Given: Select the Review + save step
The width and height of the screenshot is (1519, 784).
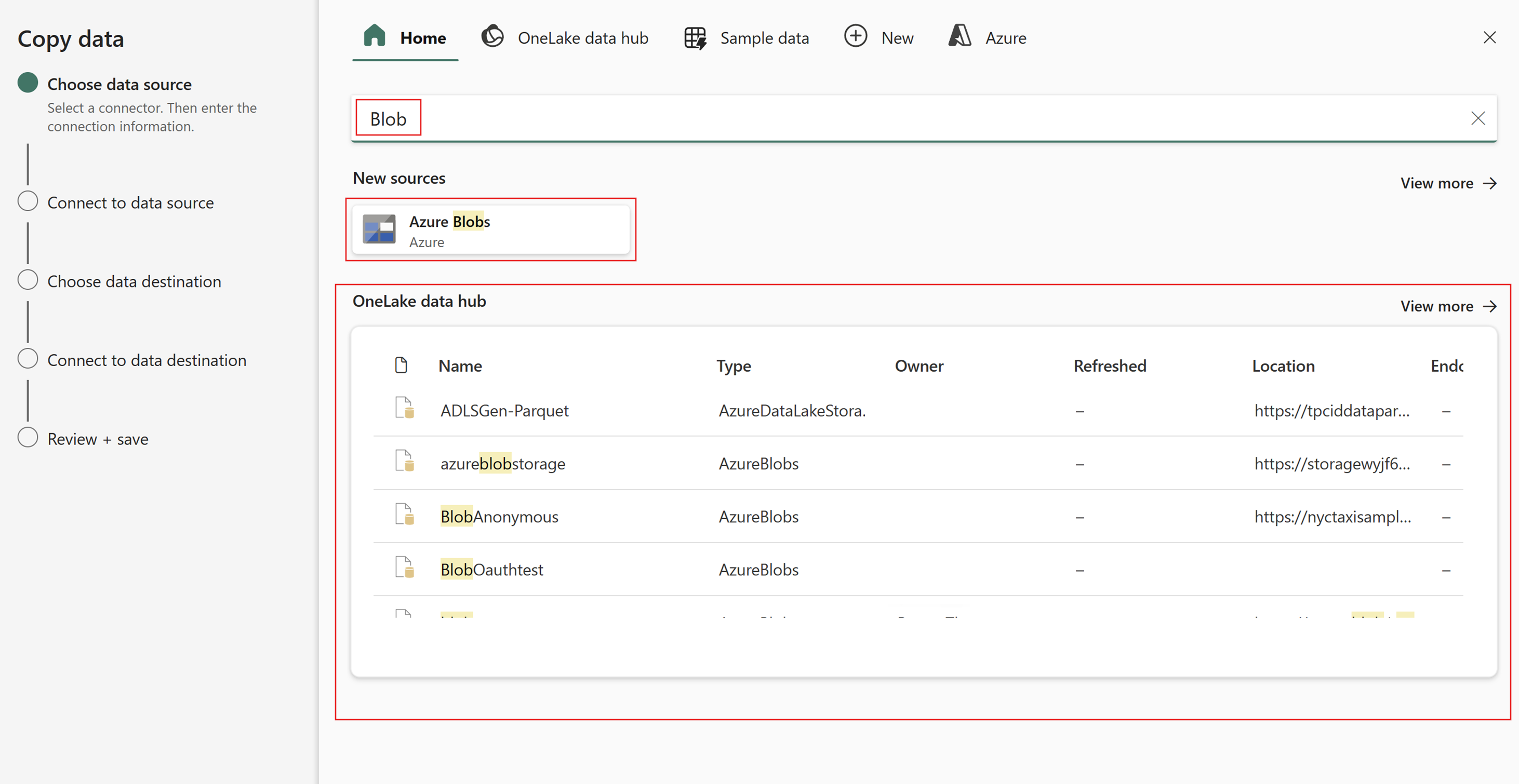Looking at the screenshot, I should point(98,440).
